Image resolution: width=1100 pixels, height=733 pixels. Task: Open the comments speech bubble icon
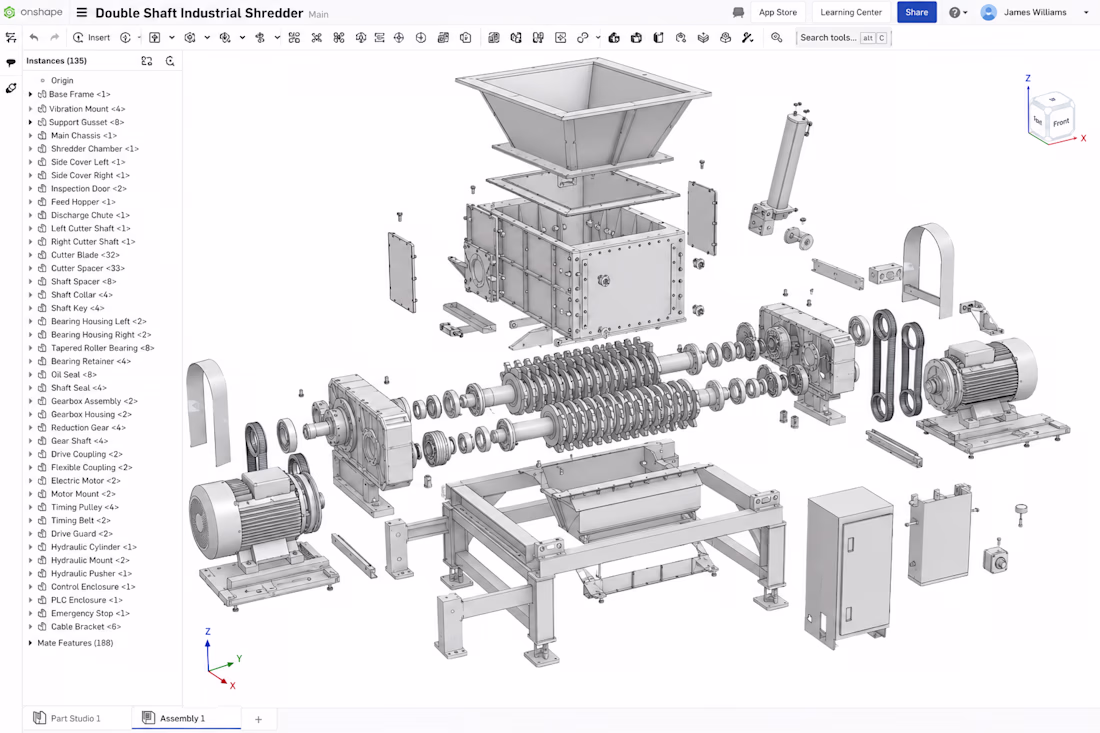11,62
